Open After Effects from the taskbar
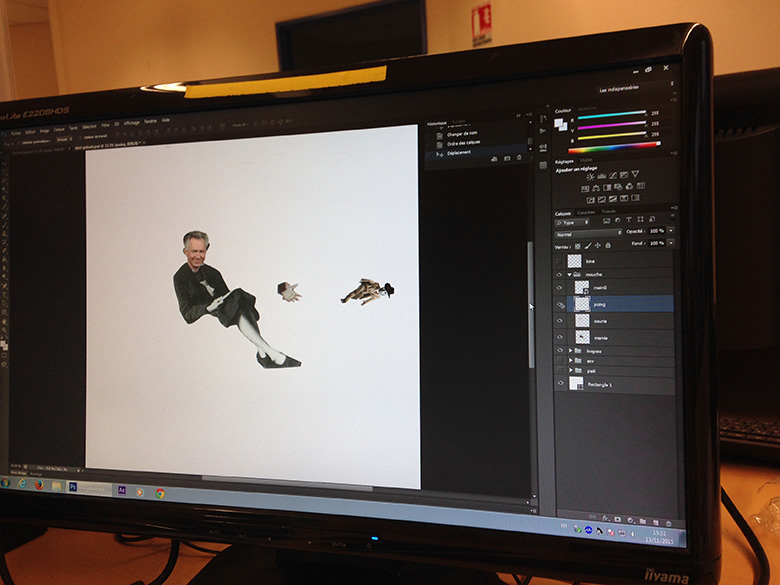This screenshot has height=585, width=780. (x=121, y=490)
